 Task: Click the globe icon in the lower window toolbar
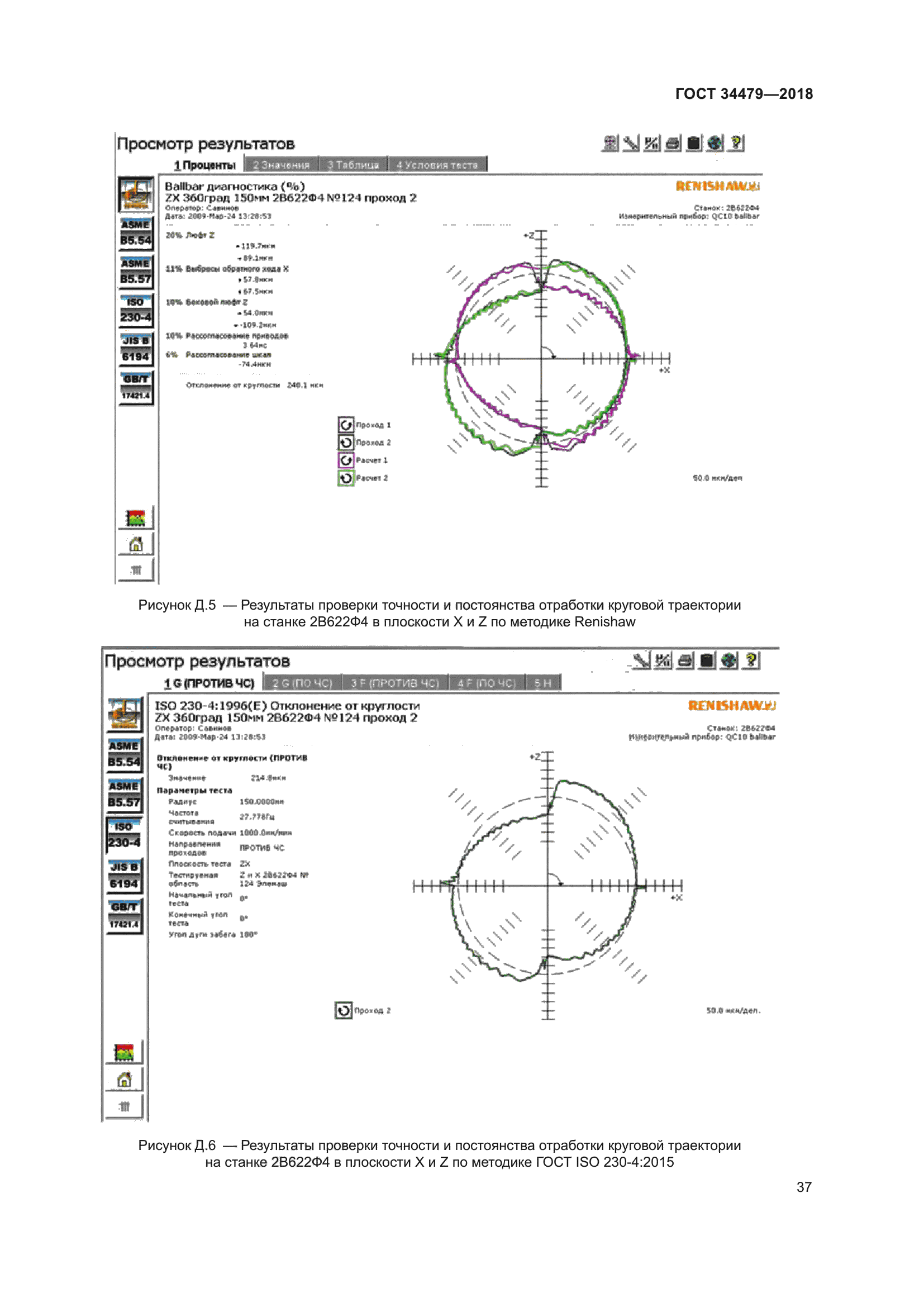click(x=728, y=660)
